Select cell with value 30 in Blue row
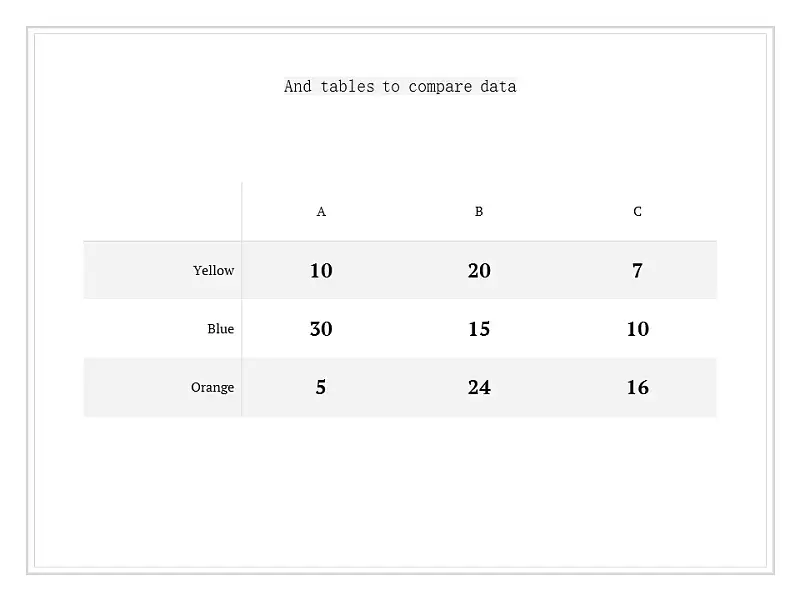The height and width of the screenshot is (600, 800). [321, 329]
